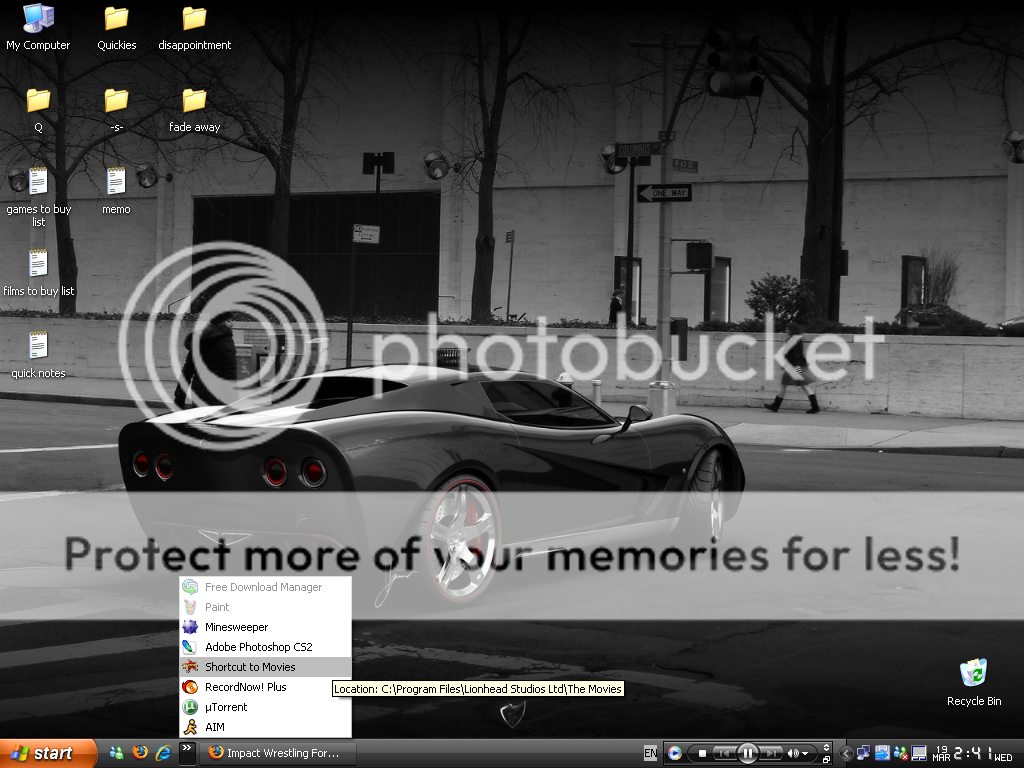Choose µTorrent from the Quick Launch menu
1024x768 pixels.
(226, 707)
